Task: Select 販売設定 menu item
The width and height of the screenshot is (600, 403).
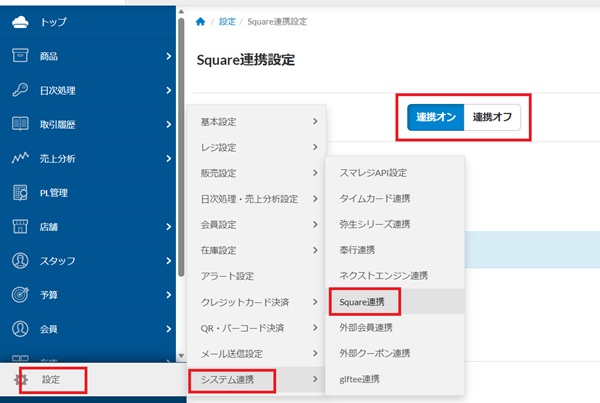Action: tap(256, 173)
